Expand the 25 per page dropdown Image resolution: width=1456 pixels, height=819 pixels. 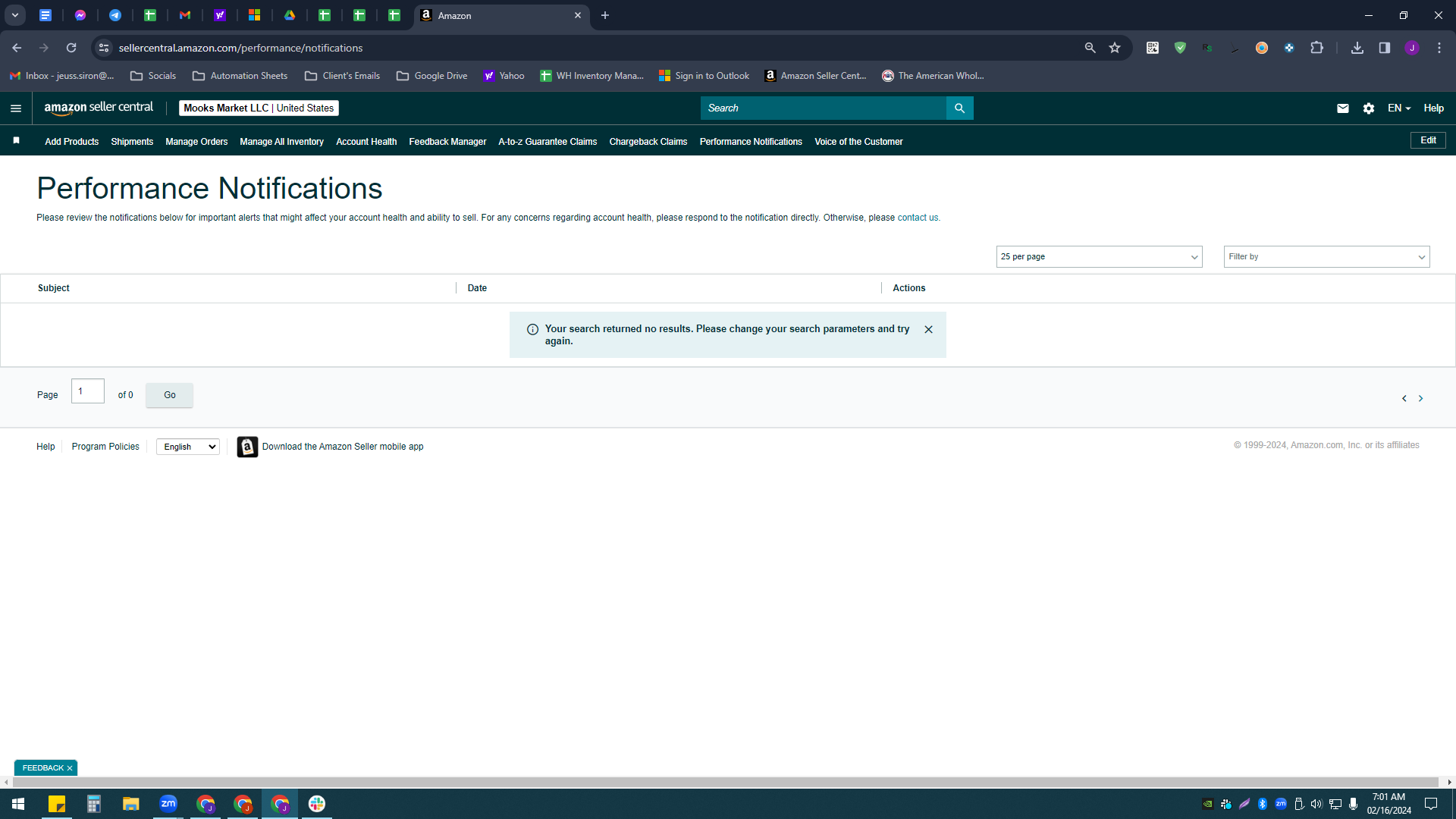1099,257
